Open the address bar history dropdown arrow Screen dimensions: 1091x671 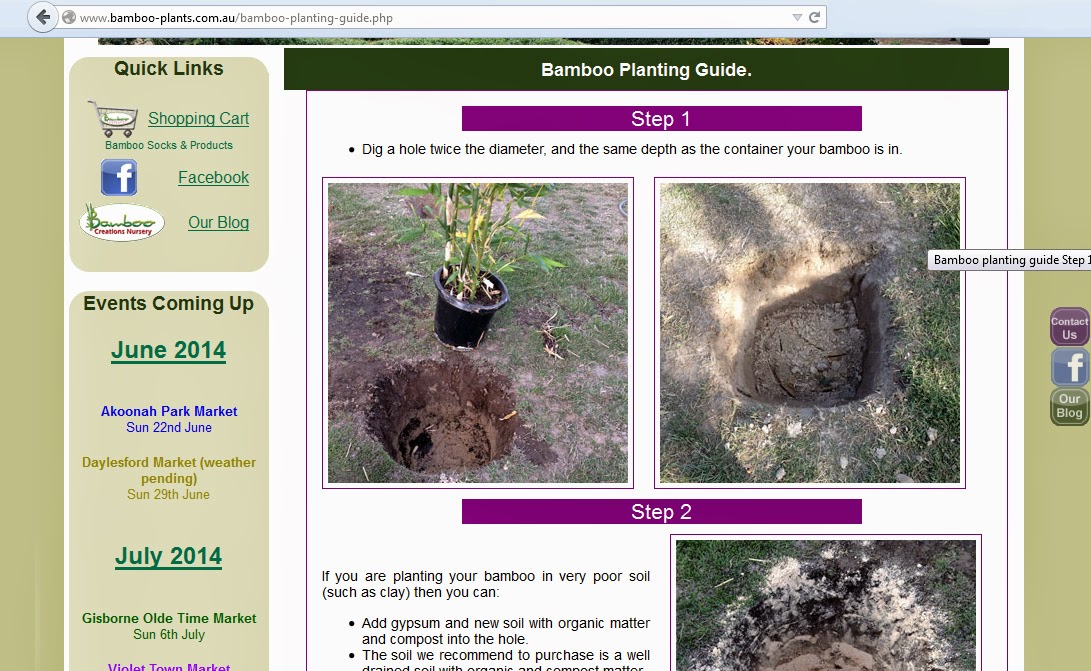click(795, 17)
